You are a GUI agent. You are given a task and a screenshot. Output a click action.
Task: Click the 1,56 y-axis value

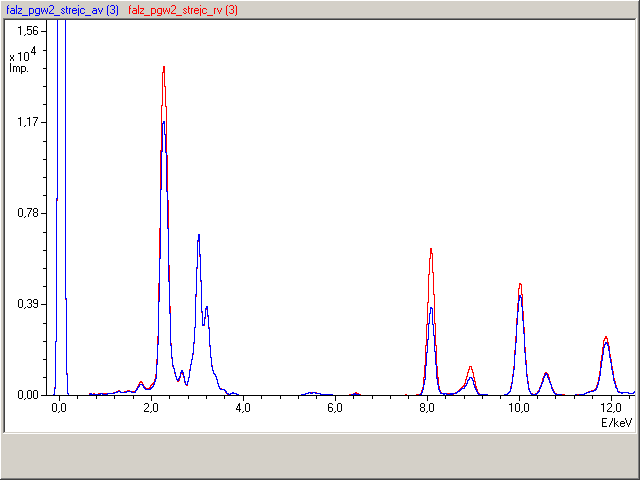[28, 30]
